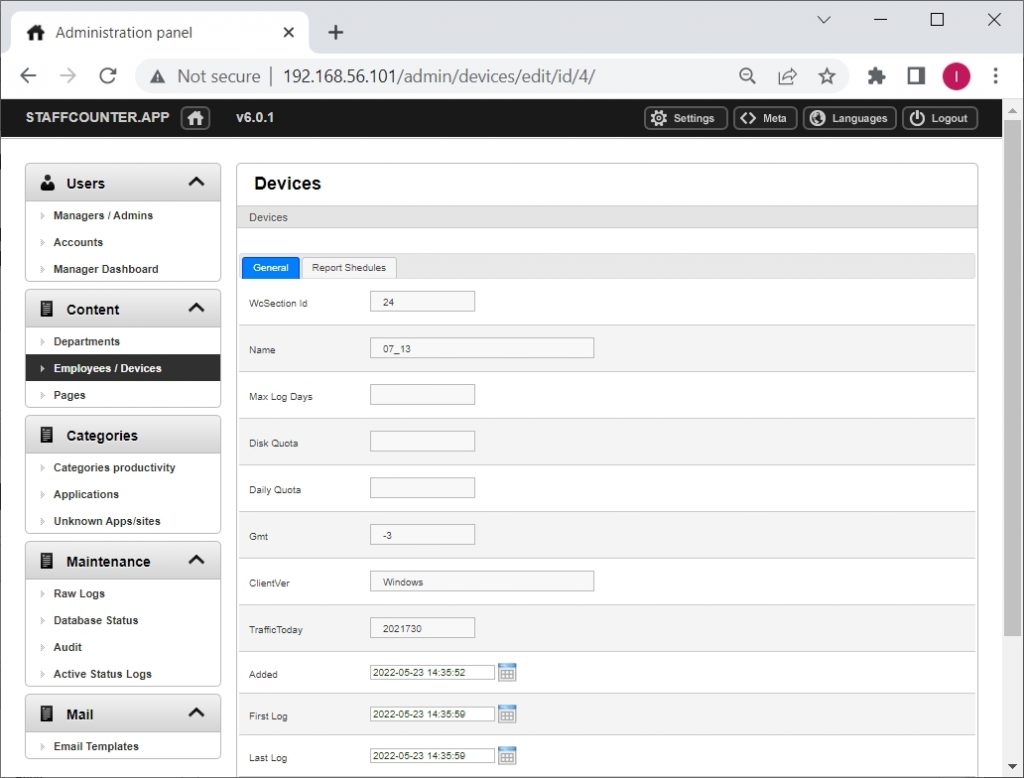Focus the Daily Quota field
The image size is (1024, 778).
pyautogui.click(x=423, y=488)
